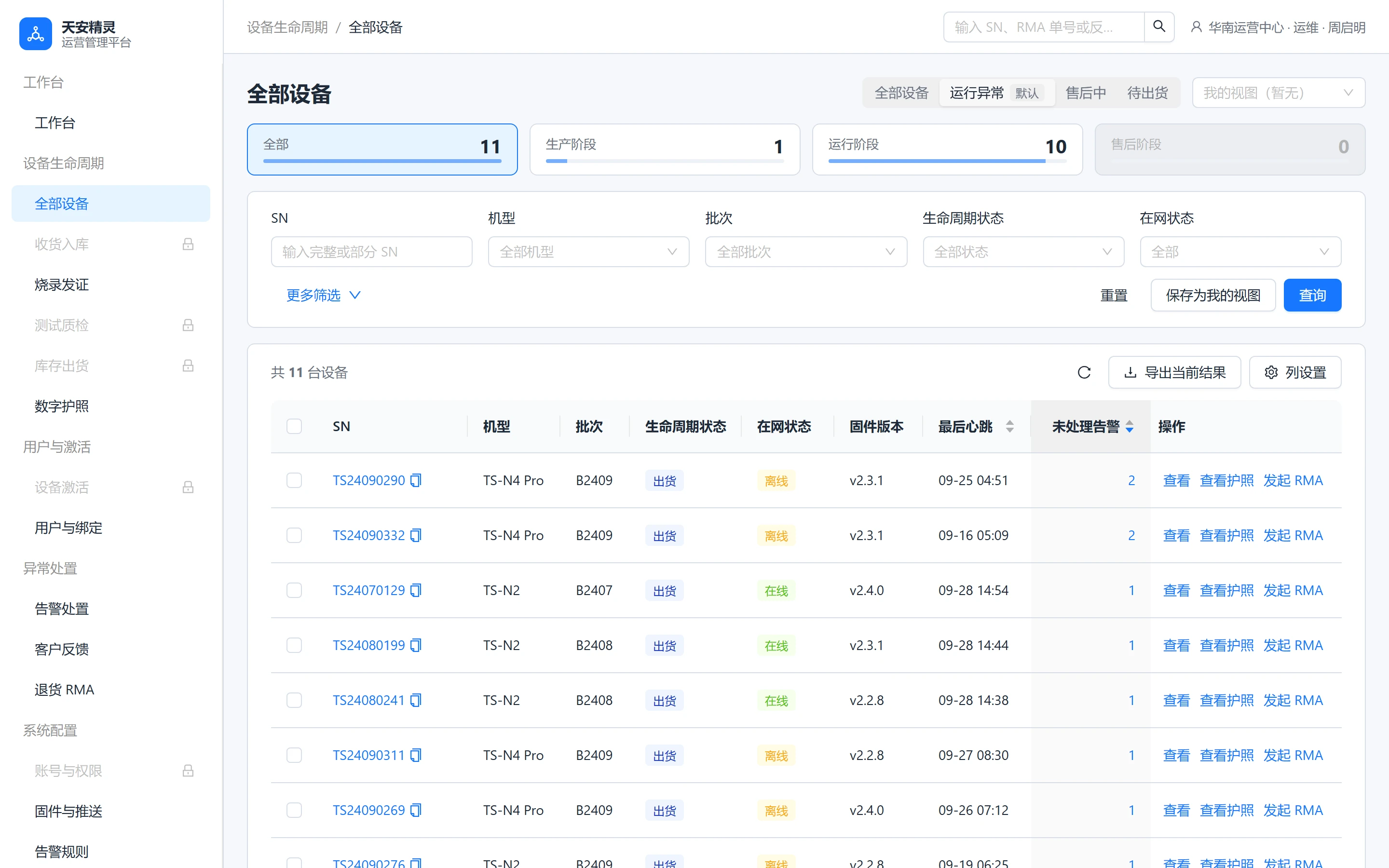Check the row checkbox for TS24080241

tap(295, 701)
